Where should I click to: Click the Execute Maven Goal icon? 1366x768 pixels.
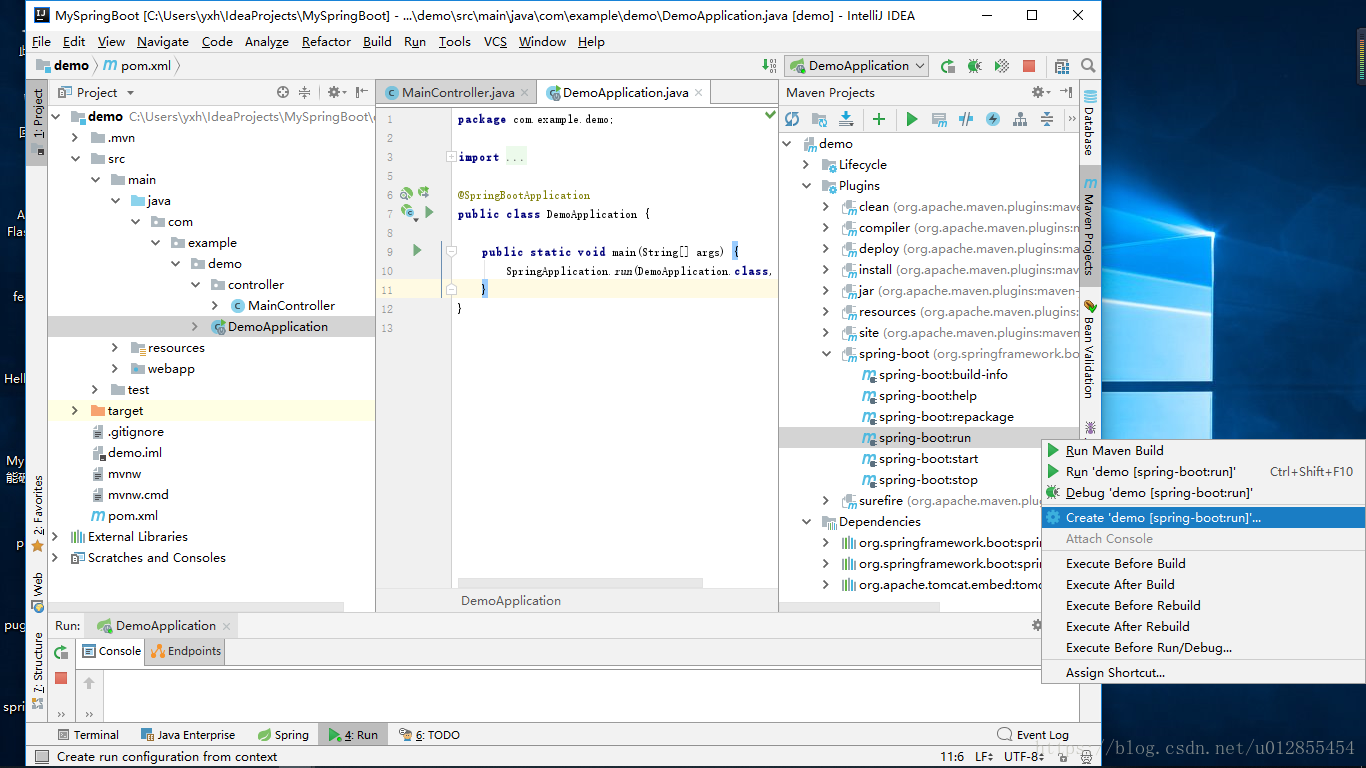point(939,119)
